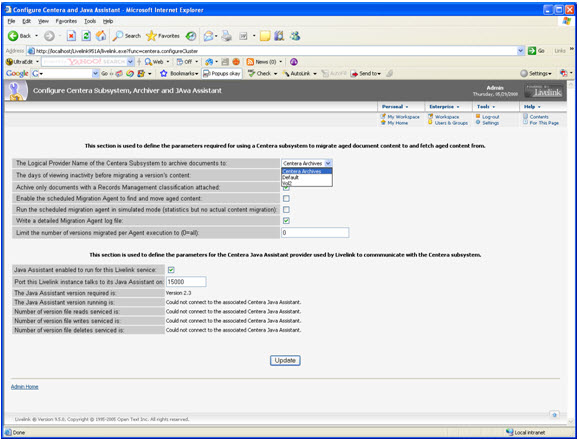Click the Update button

[285, 360]
